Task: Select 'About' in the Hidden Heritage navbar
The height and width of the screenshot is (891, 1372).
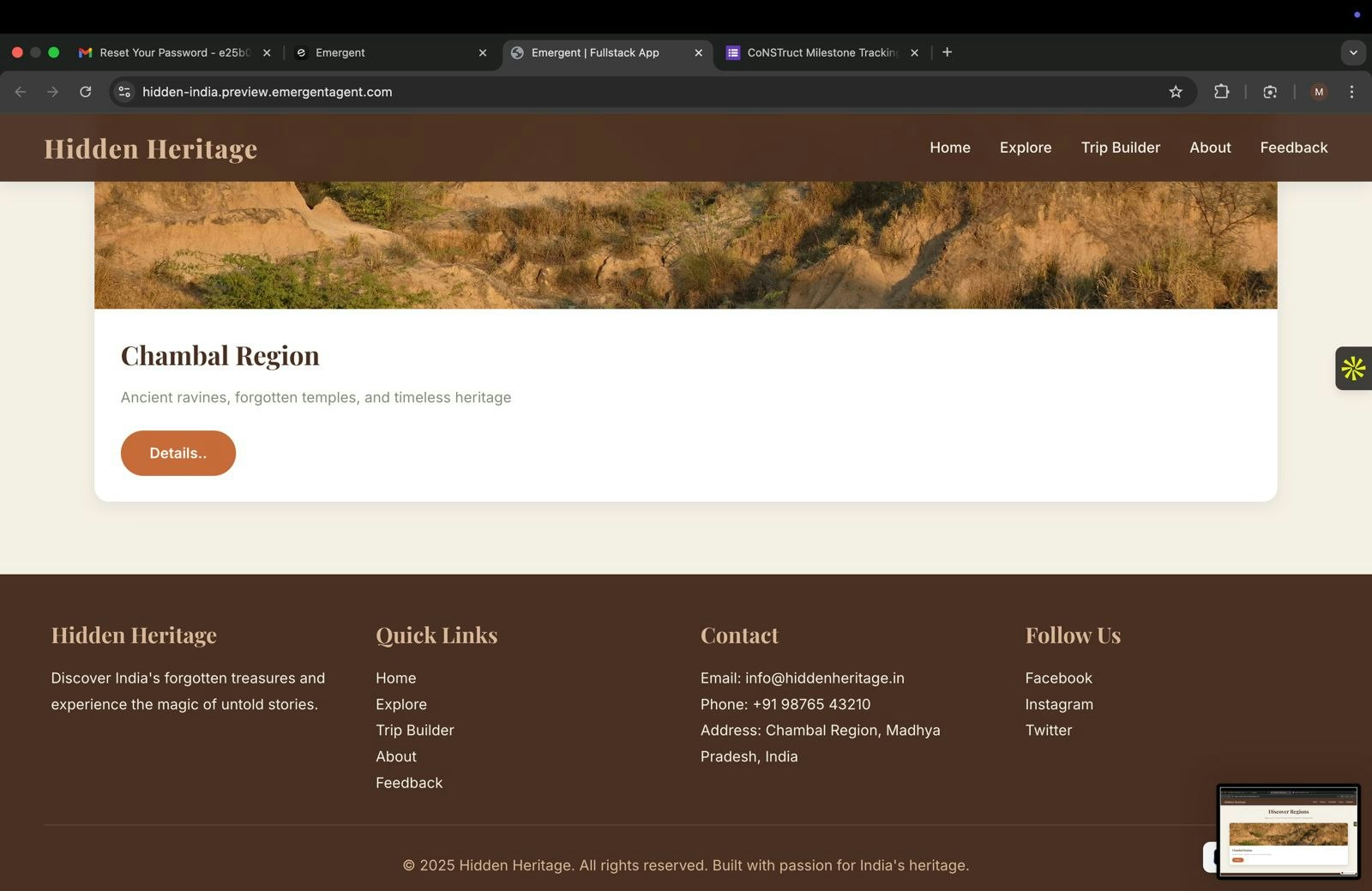Action: tap(1210, 147)
